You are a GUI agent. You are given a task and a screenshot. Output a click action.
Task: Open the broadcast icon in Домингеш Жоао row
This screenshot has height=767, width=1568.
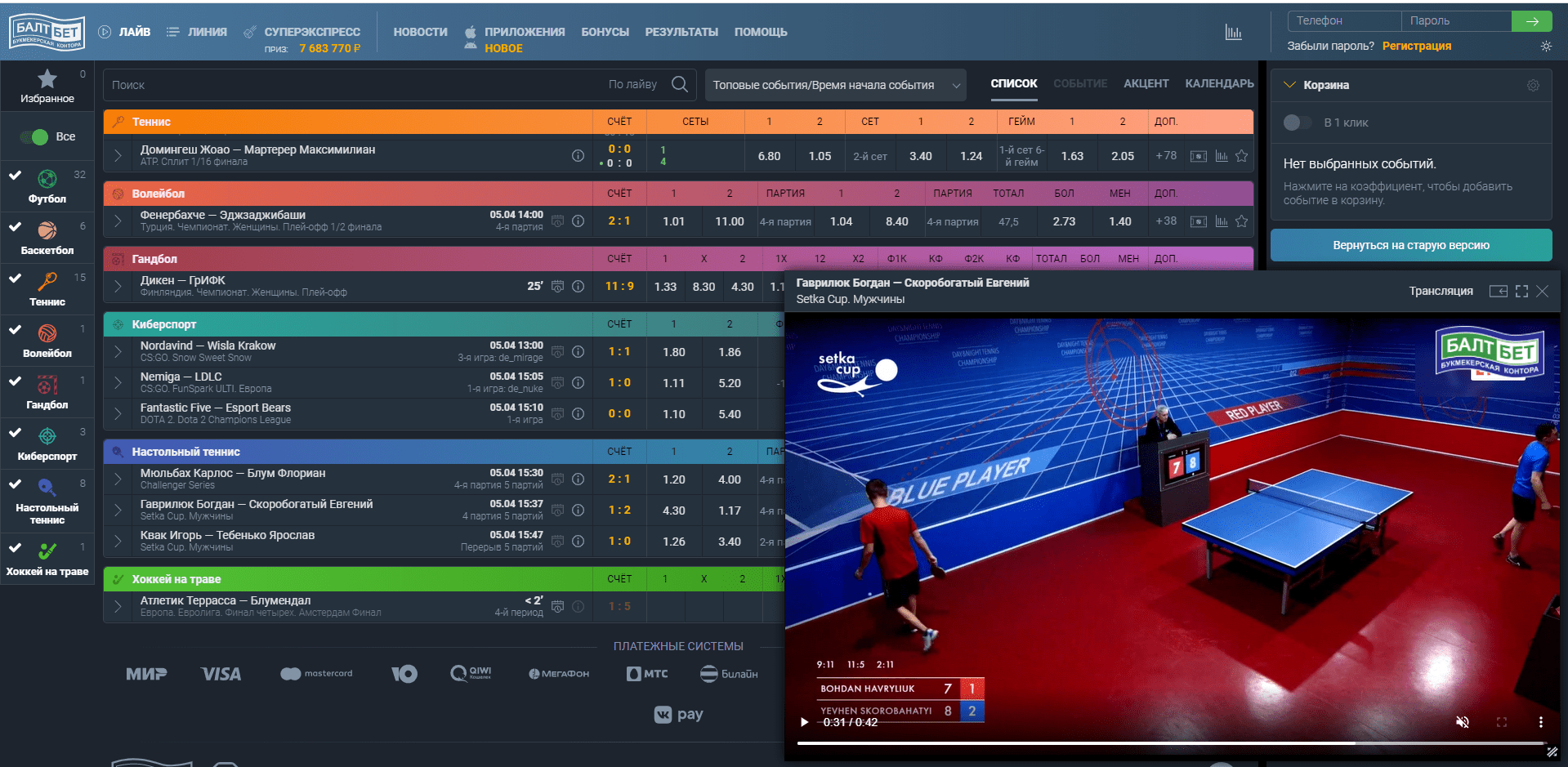(1198, 156)
